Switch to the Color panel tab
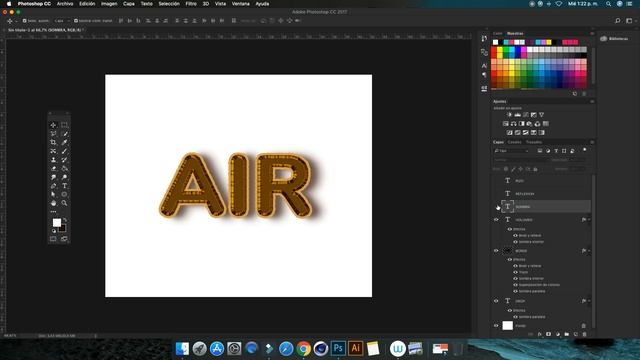The width and height of the screenshot is (640, 360). click(x=498, y=33)
